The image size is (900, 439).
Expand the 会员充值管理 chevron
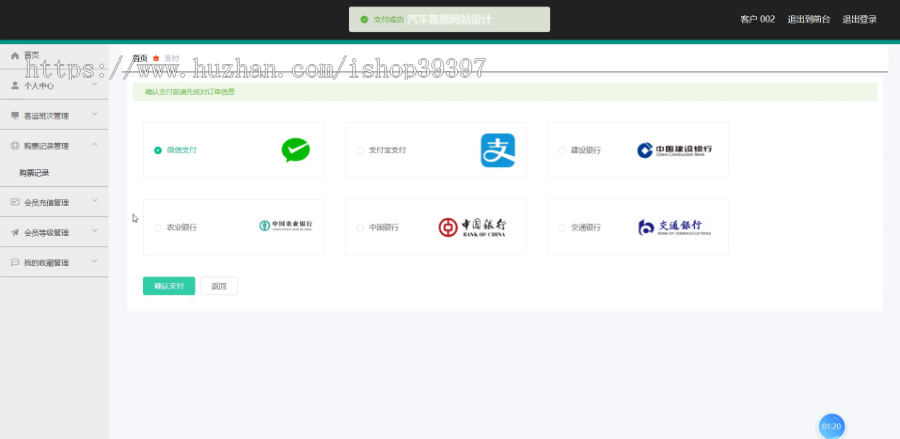pyautogui.click(x=95, y=201)
